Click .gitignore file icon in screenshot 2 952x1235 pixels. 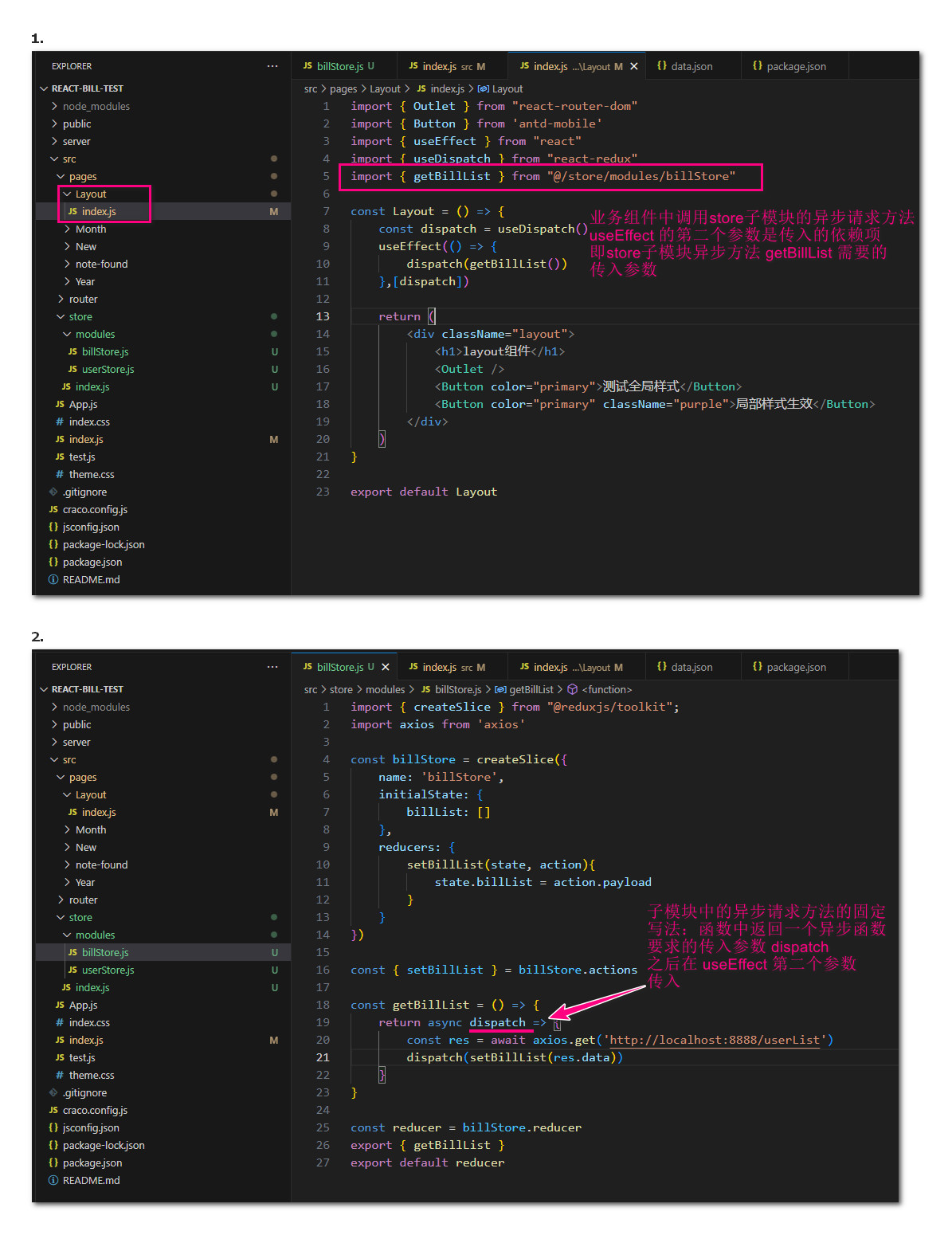click(53, 1092)
